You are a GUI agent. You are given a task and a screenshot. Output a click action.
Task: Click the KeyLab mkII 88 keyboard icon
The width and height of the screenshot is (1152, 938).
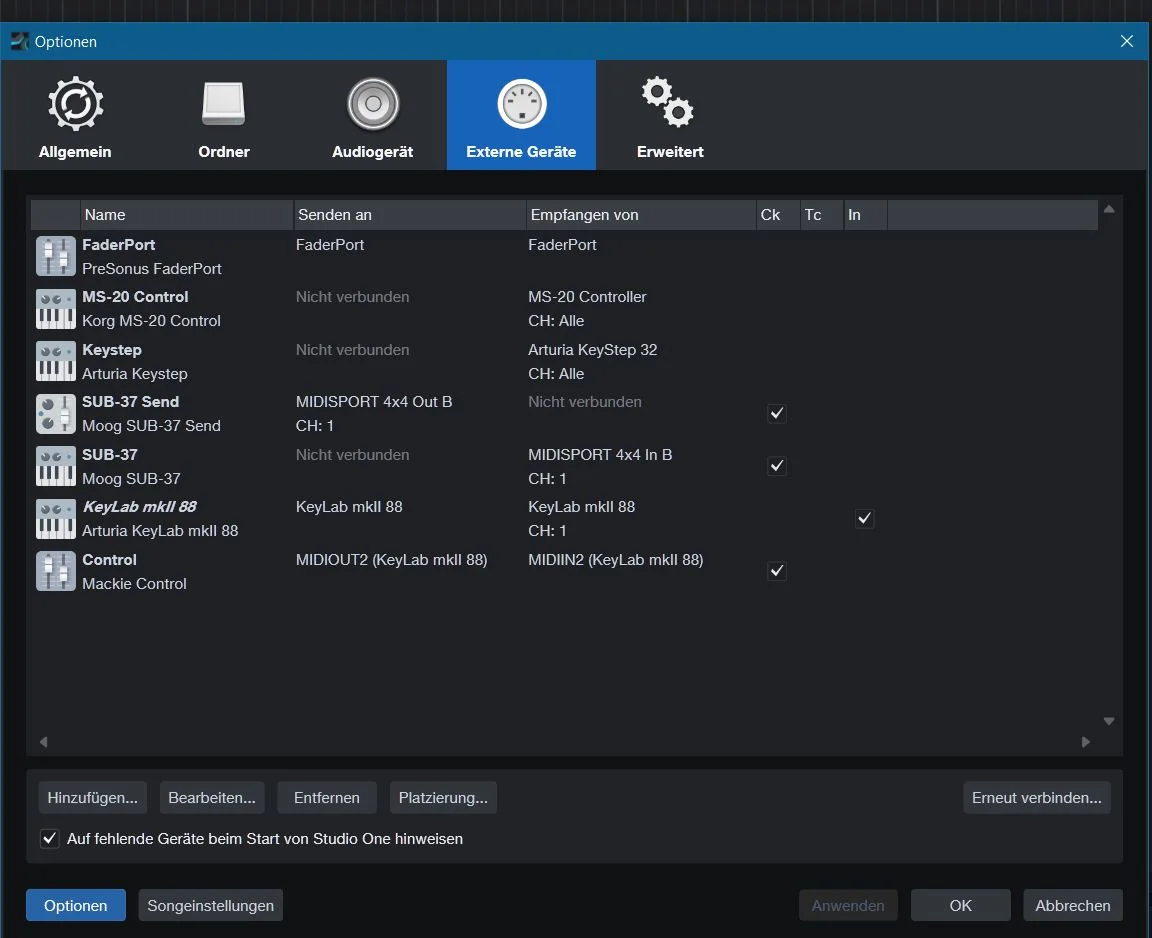(x=56, y=519)
